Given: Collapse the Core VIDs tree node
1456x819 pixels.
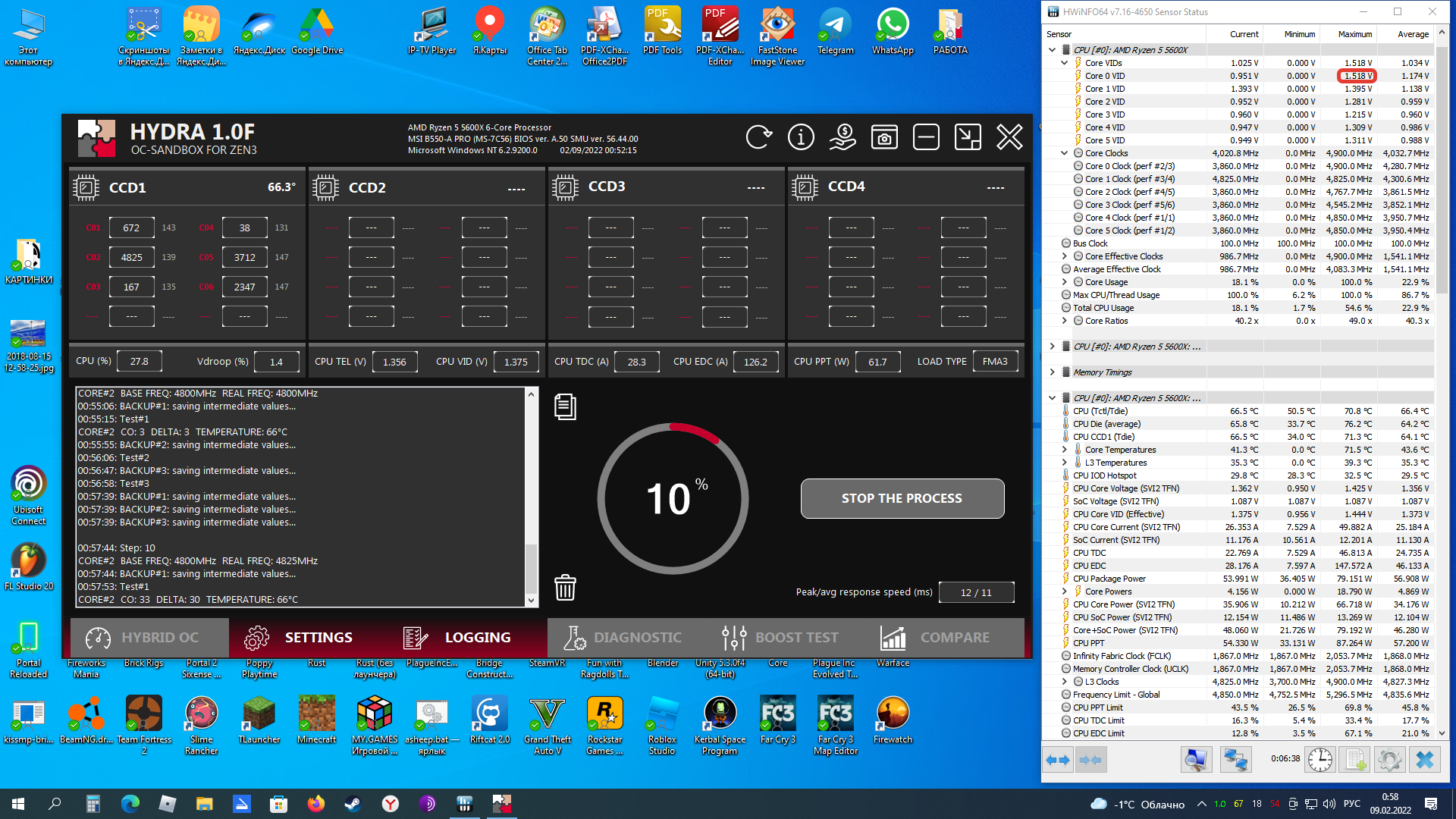Looking at the screenshot, I should [1064, 63].
